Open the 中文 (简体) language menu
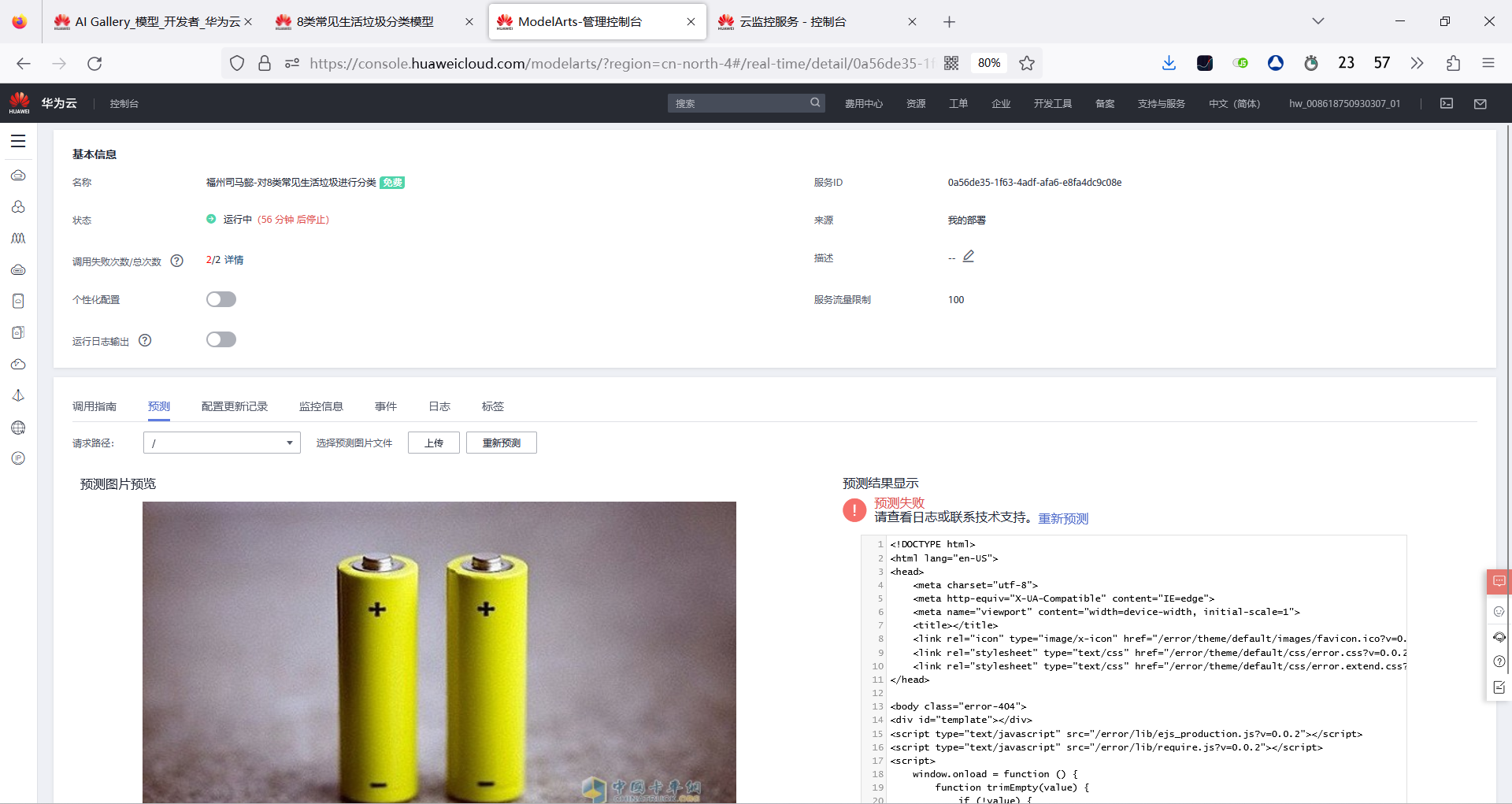The height and width of the screenshot is (804, 1512). point(1234,104)
